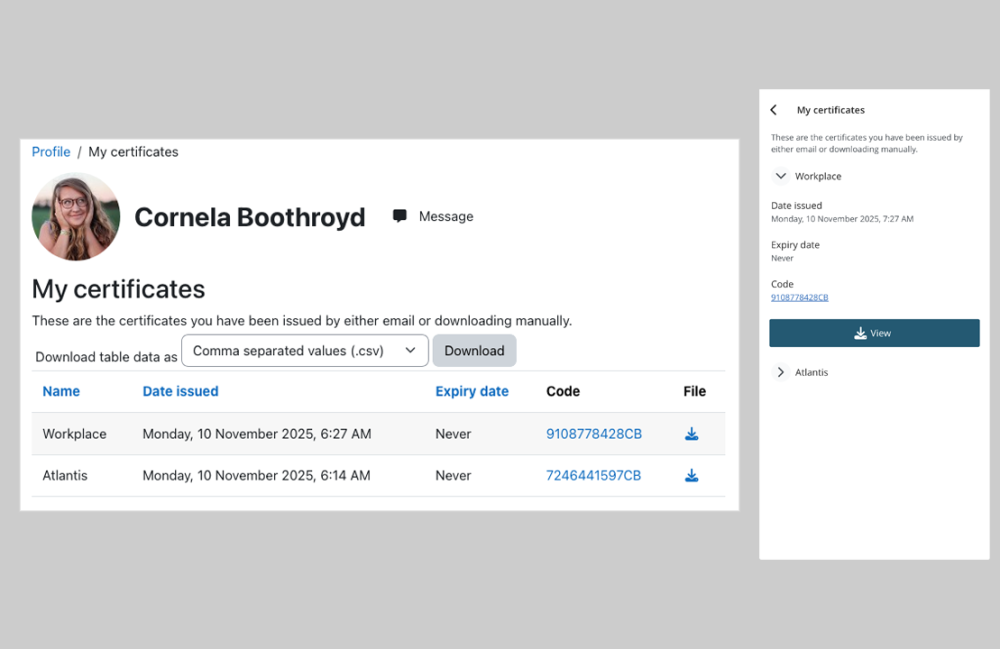Viewport: 1000px width, 649px height.
Task: Sort table by Date issued column
Action: (180, 392)
